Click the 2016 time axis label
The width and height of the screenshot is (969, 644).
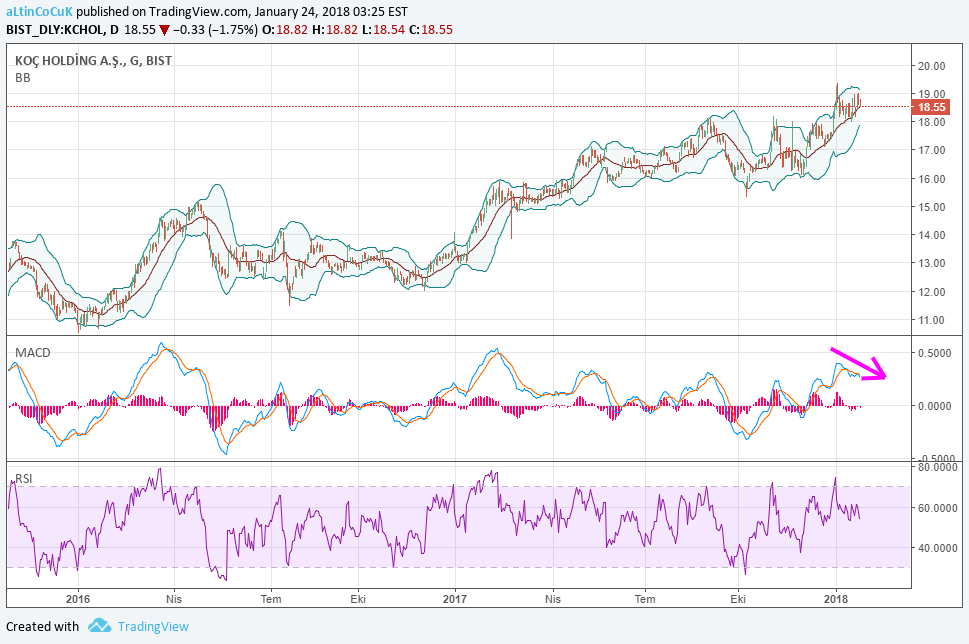pyautogui.click(x=78, y=599)
